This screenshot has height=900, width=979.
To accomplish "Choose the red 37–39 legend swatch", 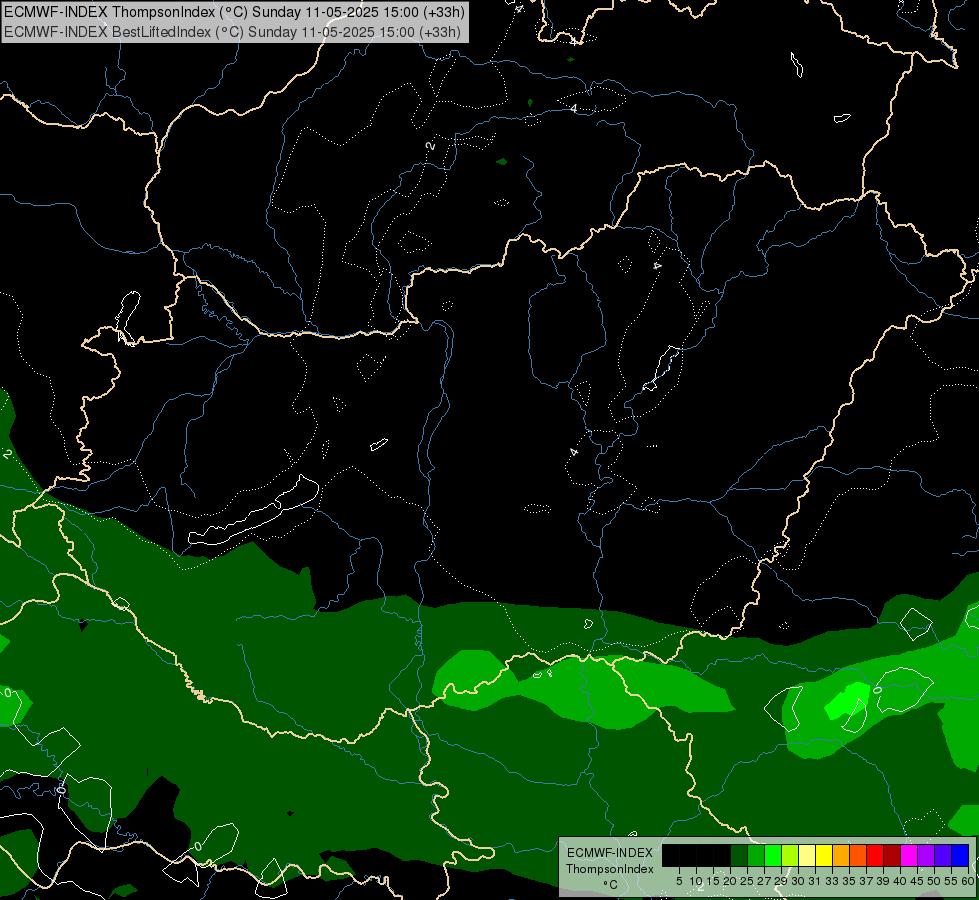I will tap(875, 855).
